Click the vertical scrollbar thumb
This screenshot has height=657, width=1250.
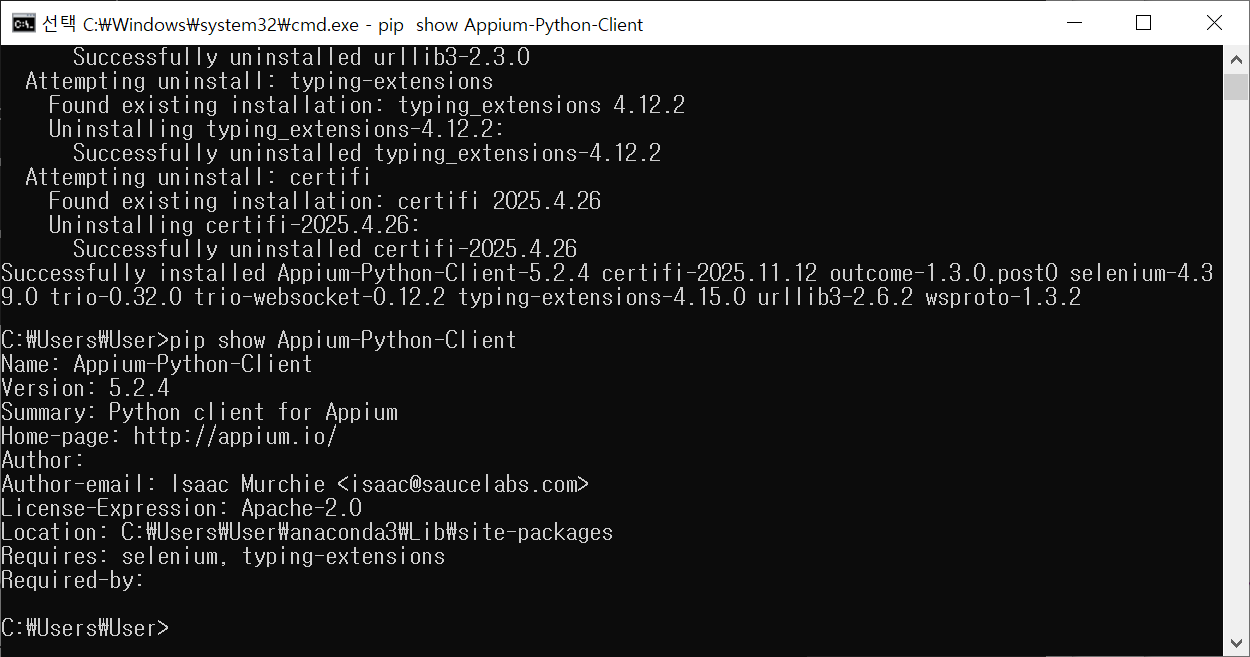(1236, 86)
